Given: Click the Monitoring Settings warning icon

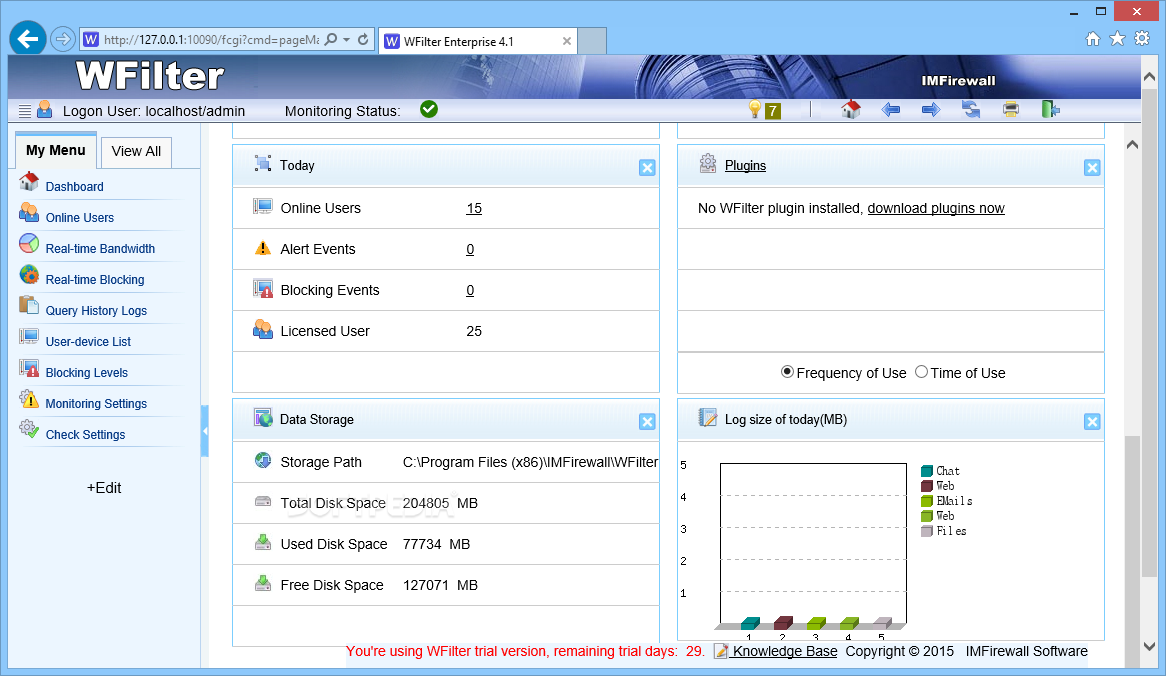Looking at the screenshot, I should pyautogui.click(x=29, y=399).
